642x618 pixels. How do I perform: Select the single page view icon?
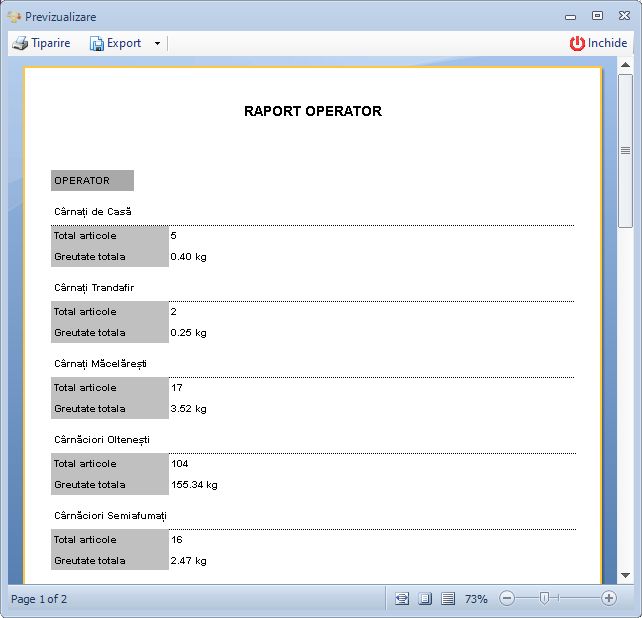pyautogui.click(x=425, y=599)
